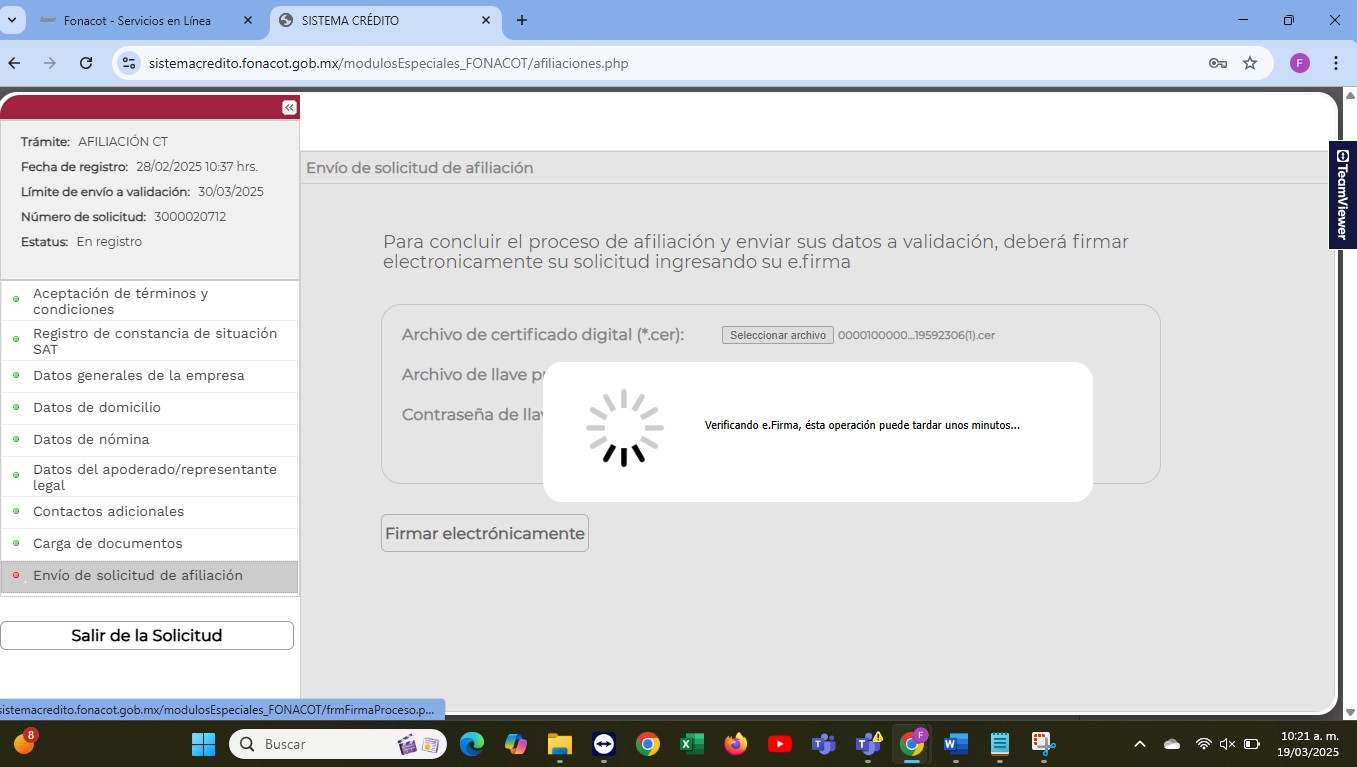Launch Excel from the taskbar
The image size is (1357, 767).
click(691, 744)
